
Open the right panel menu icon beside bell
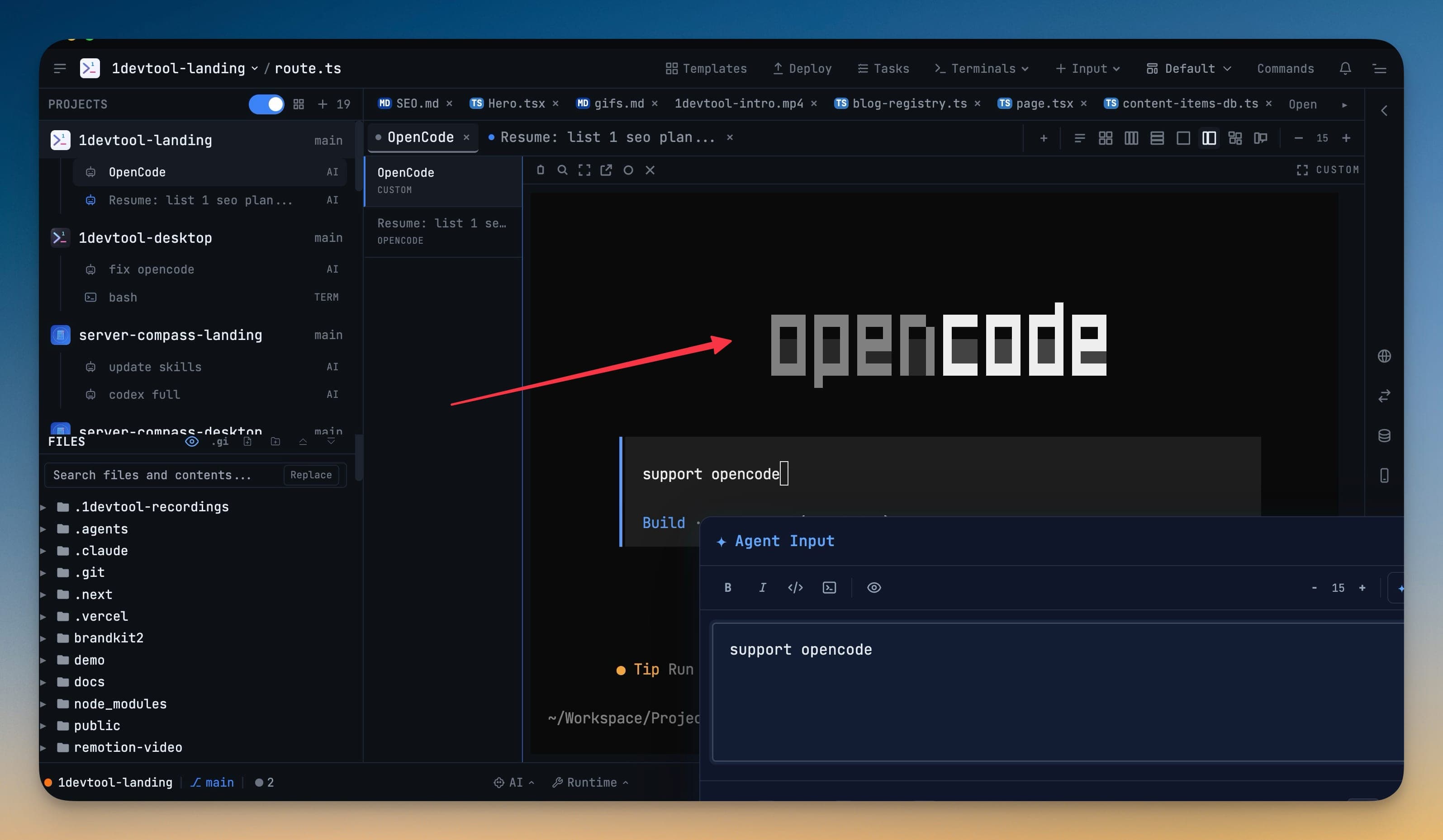[1379, 69]
